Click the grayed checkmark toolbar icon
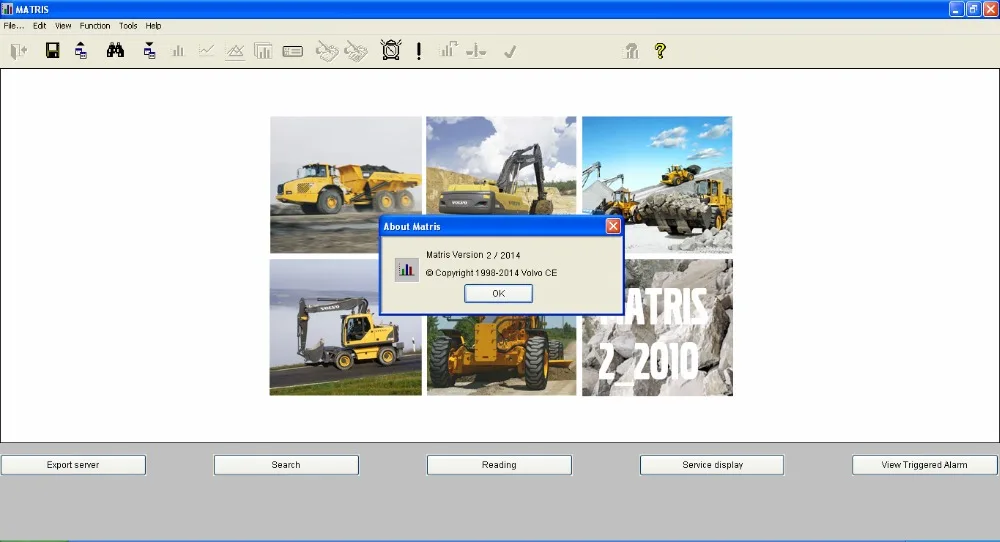 pos(510,52)
